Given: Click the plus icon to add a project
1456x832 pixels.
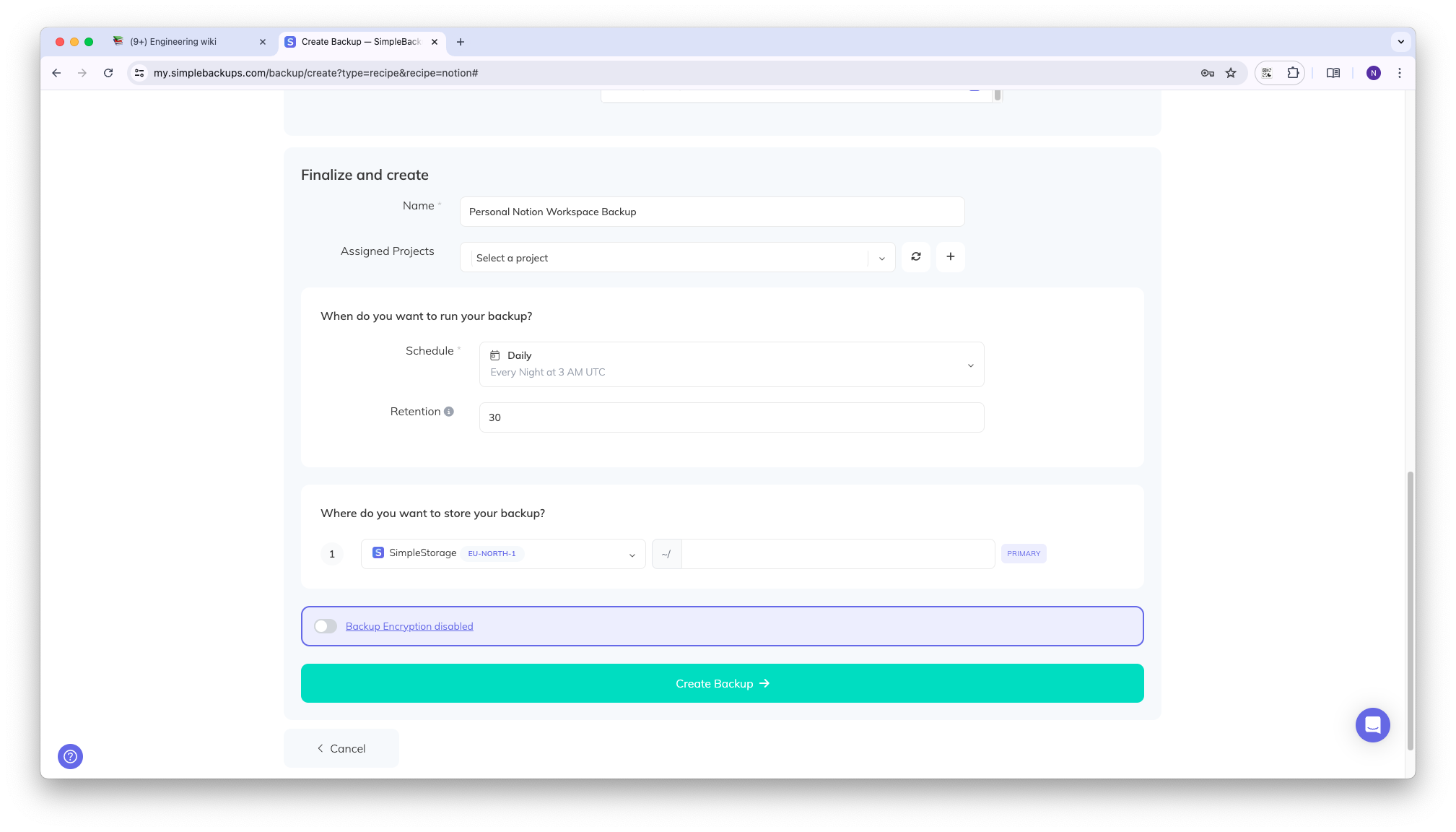Looking at the screenshot, I should click(x=951, y=256).
